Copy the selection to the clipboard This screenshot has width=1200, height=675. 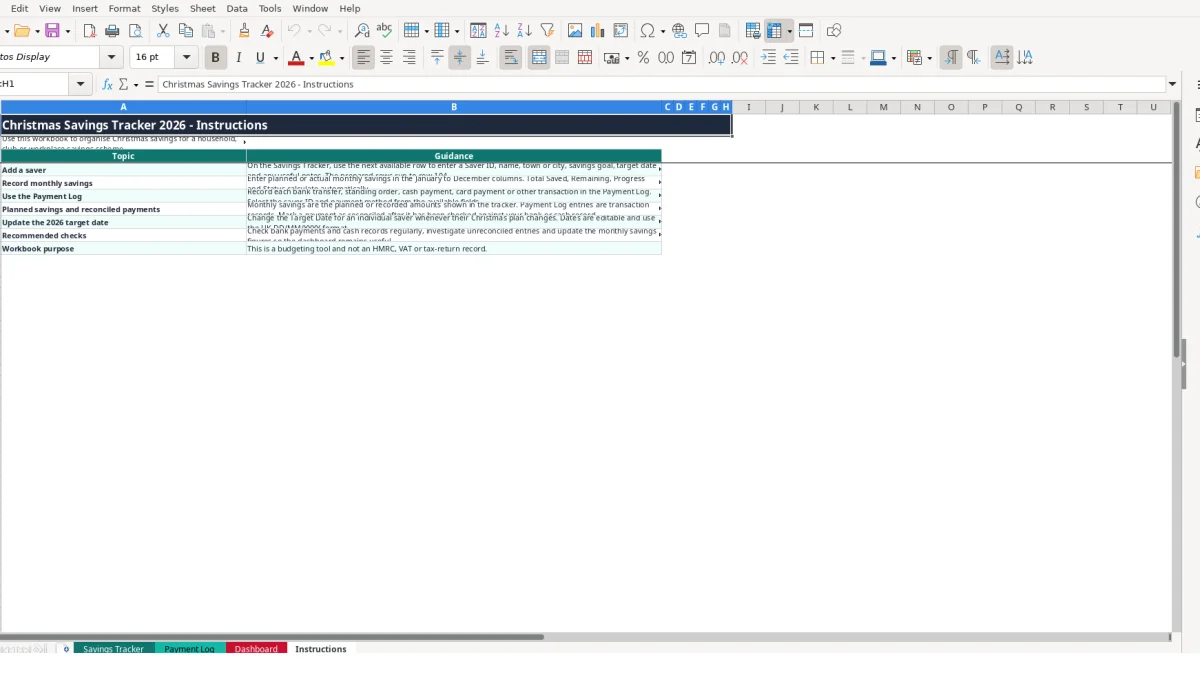click(x=186, y=31)
